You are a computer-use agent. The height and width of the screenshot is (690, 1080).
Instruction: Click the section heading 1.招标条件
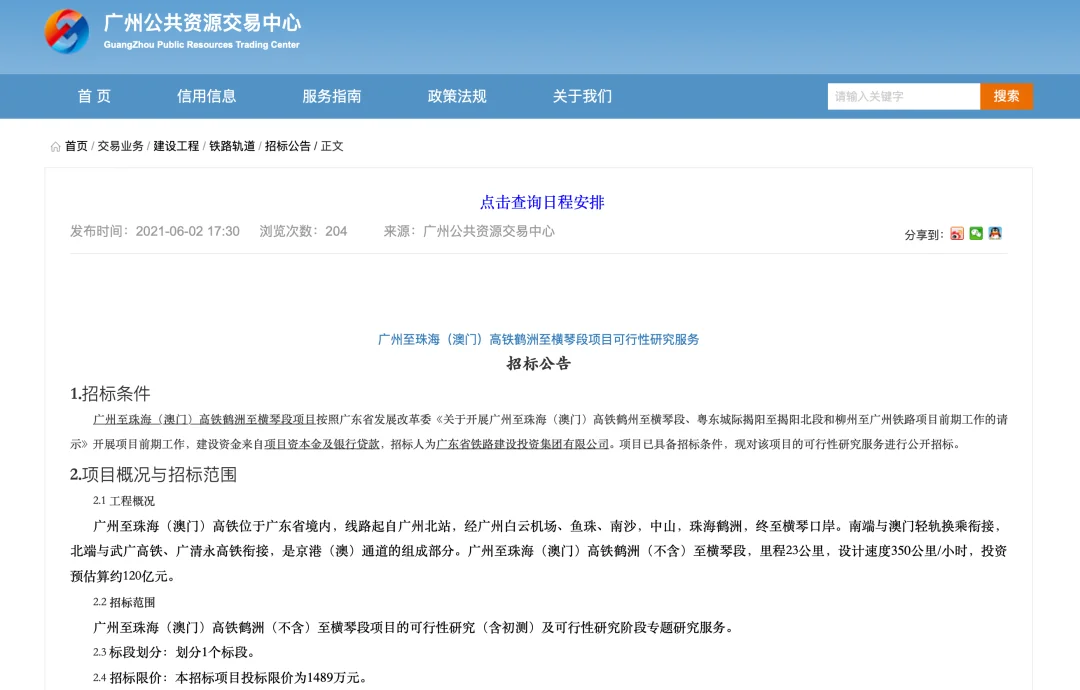coord(110,394)
